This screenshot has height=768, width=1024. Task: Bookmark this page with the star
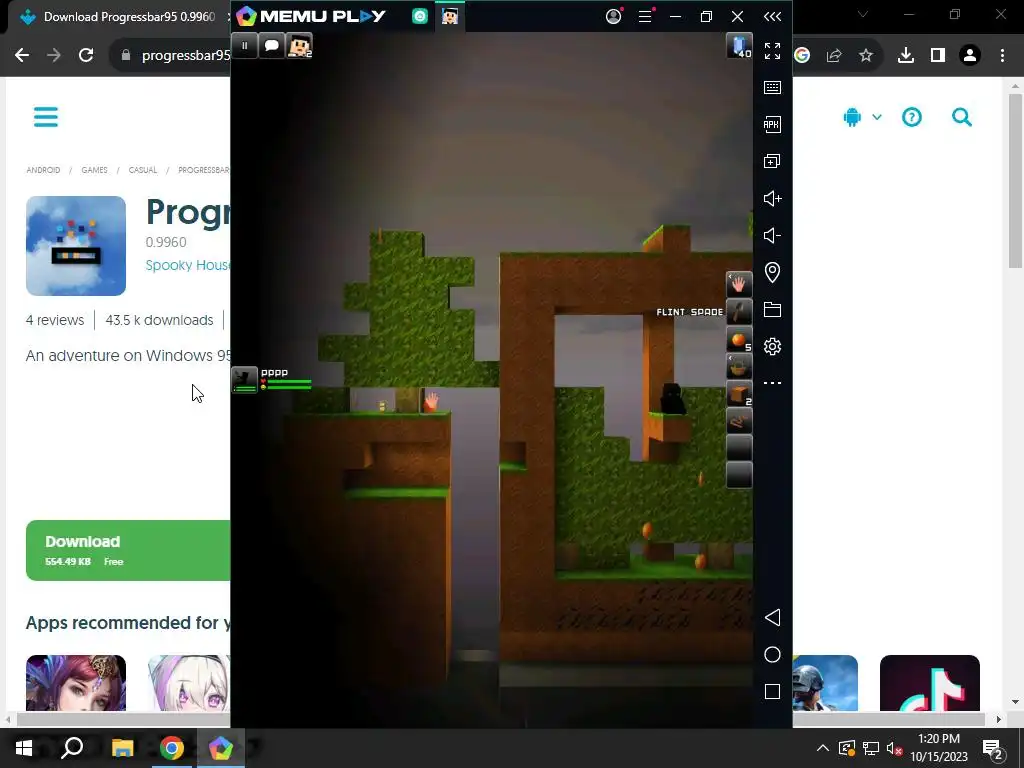(x=866, y=56)
